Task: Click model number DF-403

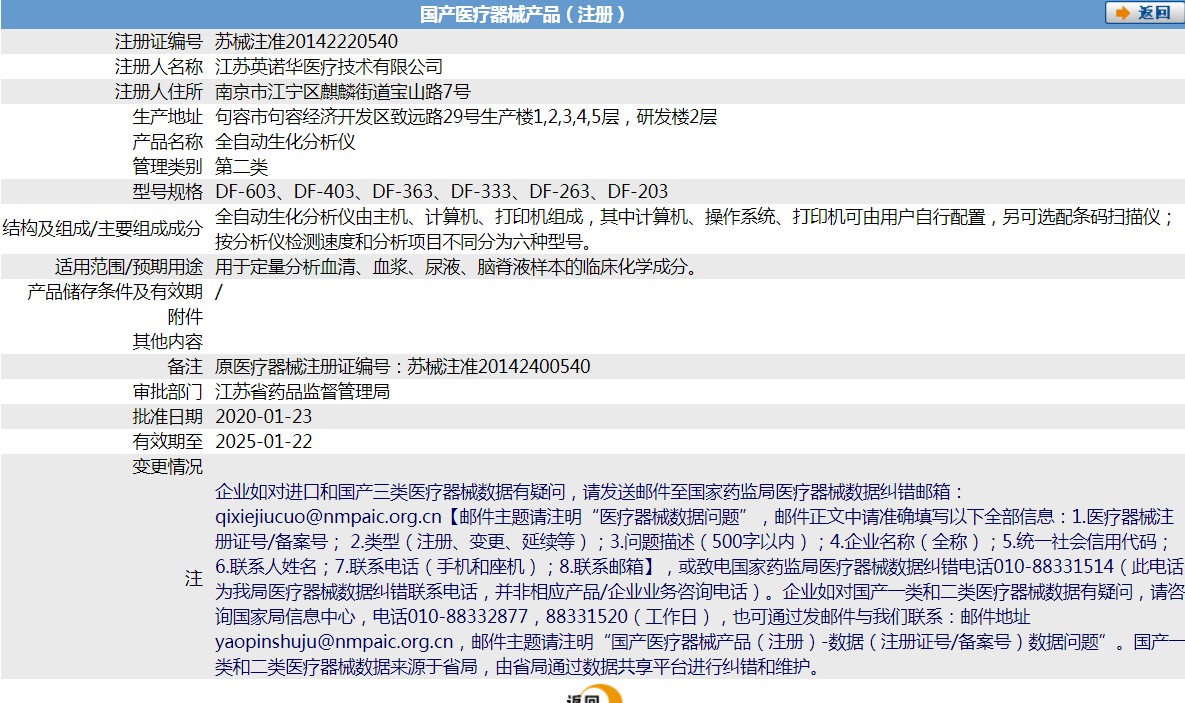Action: coord(324,191)
